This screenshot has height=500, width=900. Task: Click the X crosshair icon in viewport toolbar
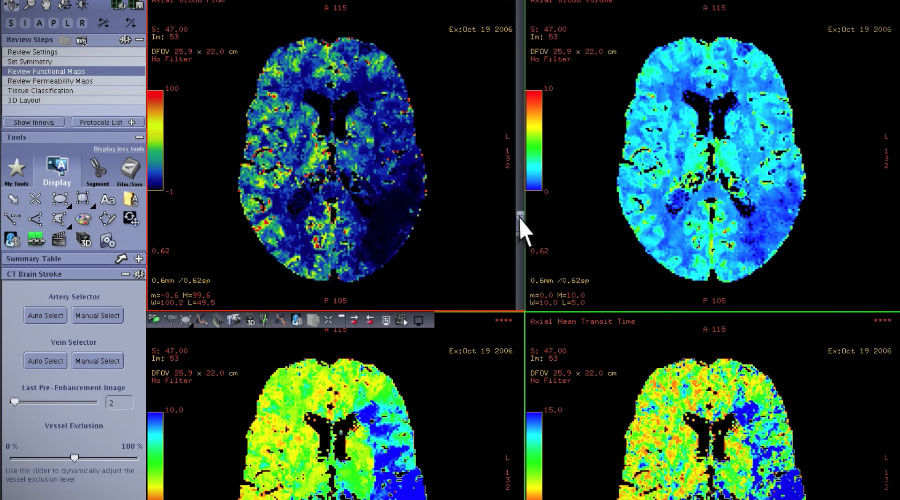[328, 320]
